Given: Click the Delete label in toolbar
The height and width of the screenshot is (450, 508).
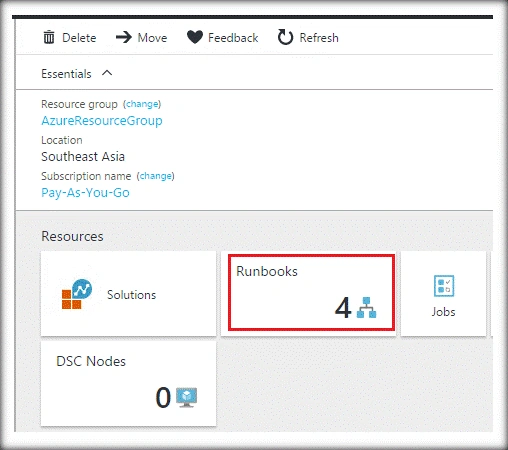Looking at the screenshot, I should (79, 38).
